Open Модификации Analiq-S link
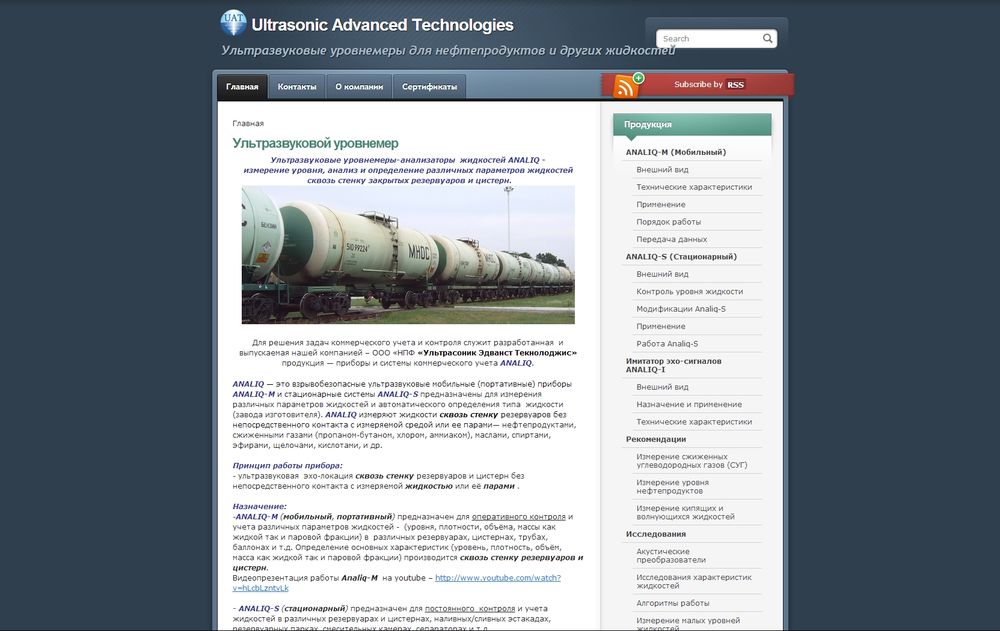The height and width of the screenshot is (631, 1000). pyautogui.click(x=680, y=309)
